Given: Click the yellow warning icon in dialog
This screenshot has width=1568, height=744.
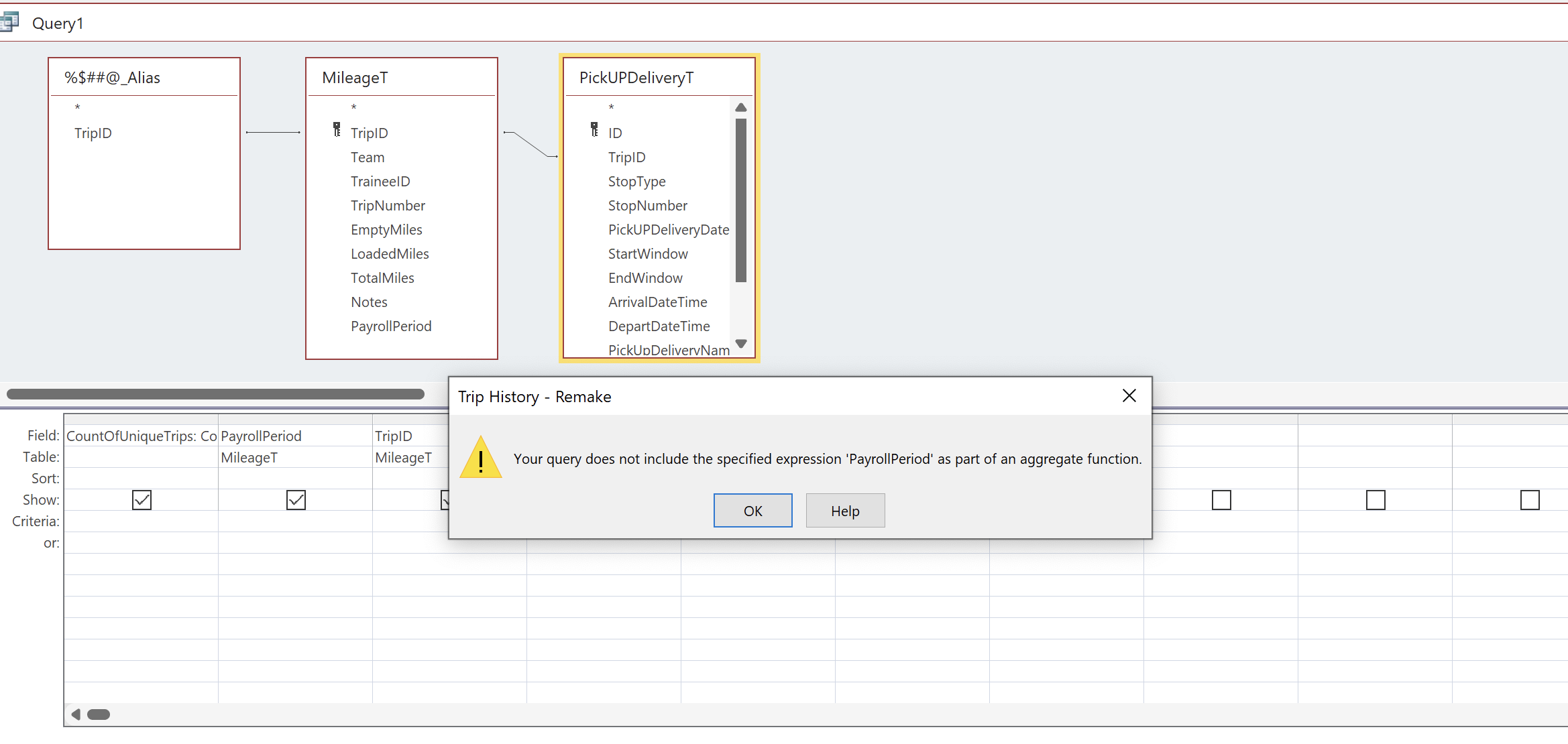Looking at the screenshot, I should (480, 458).
